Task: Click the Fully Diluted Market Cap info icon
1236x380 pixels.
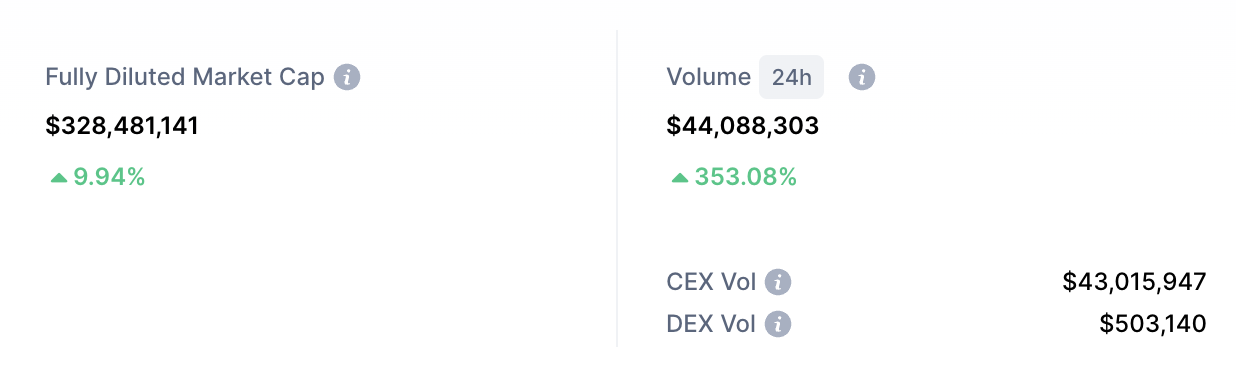Action: tap(347, 77)
